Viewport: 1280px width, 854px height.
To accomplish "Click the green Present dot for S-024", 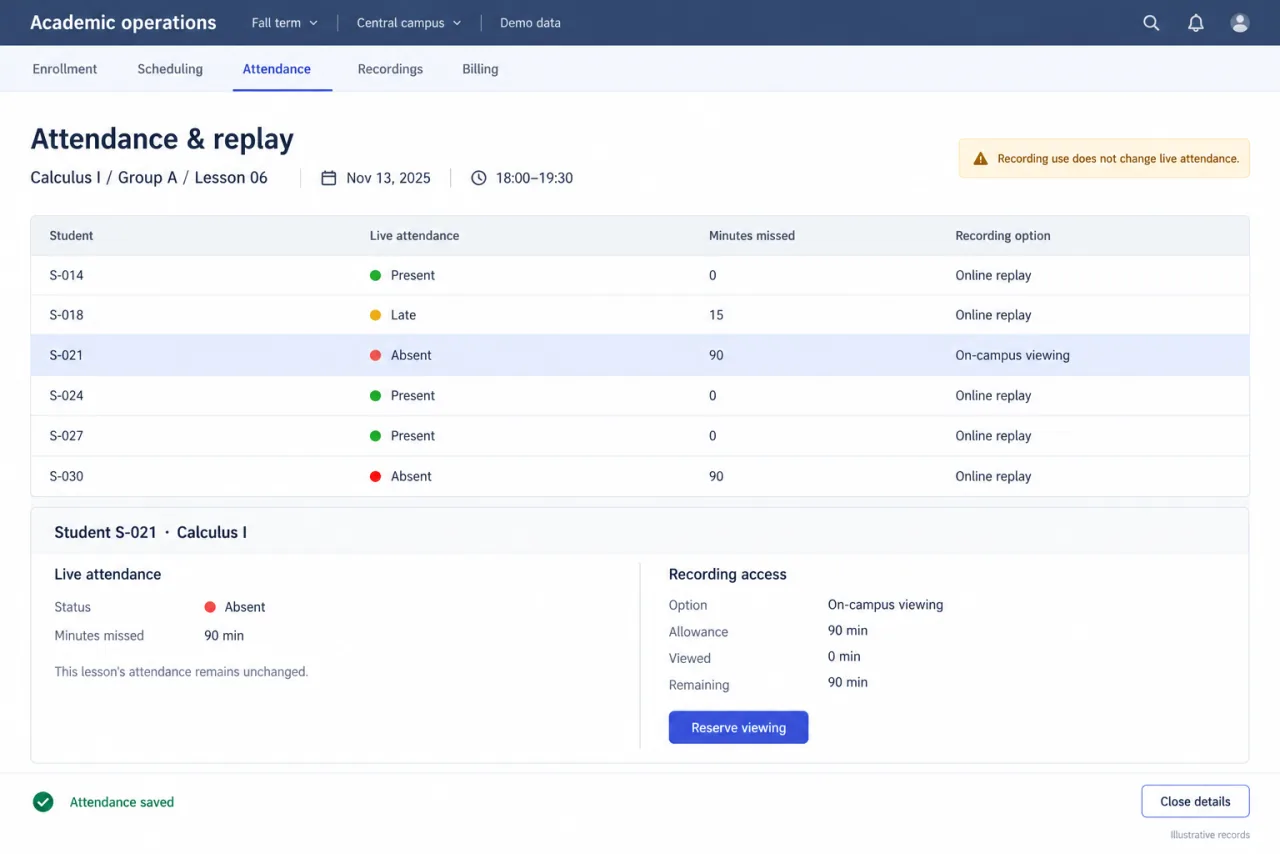I will [x=376, y=396].
